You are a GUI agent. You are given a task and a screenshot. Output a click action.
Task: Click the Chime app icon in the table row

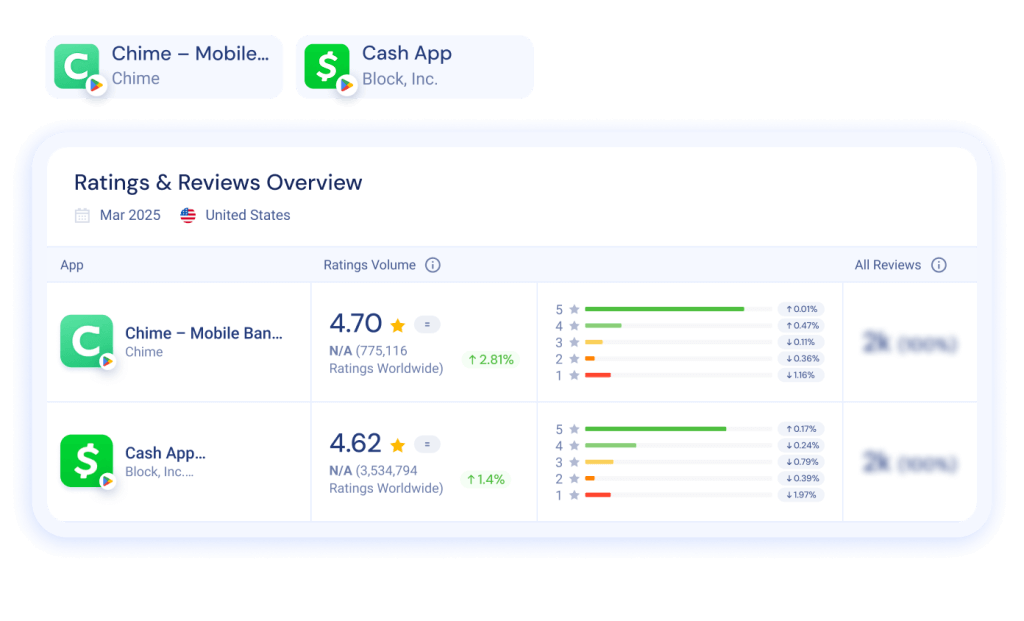(87, 340)
